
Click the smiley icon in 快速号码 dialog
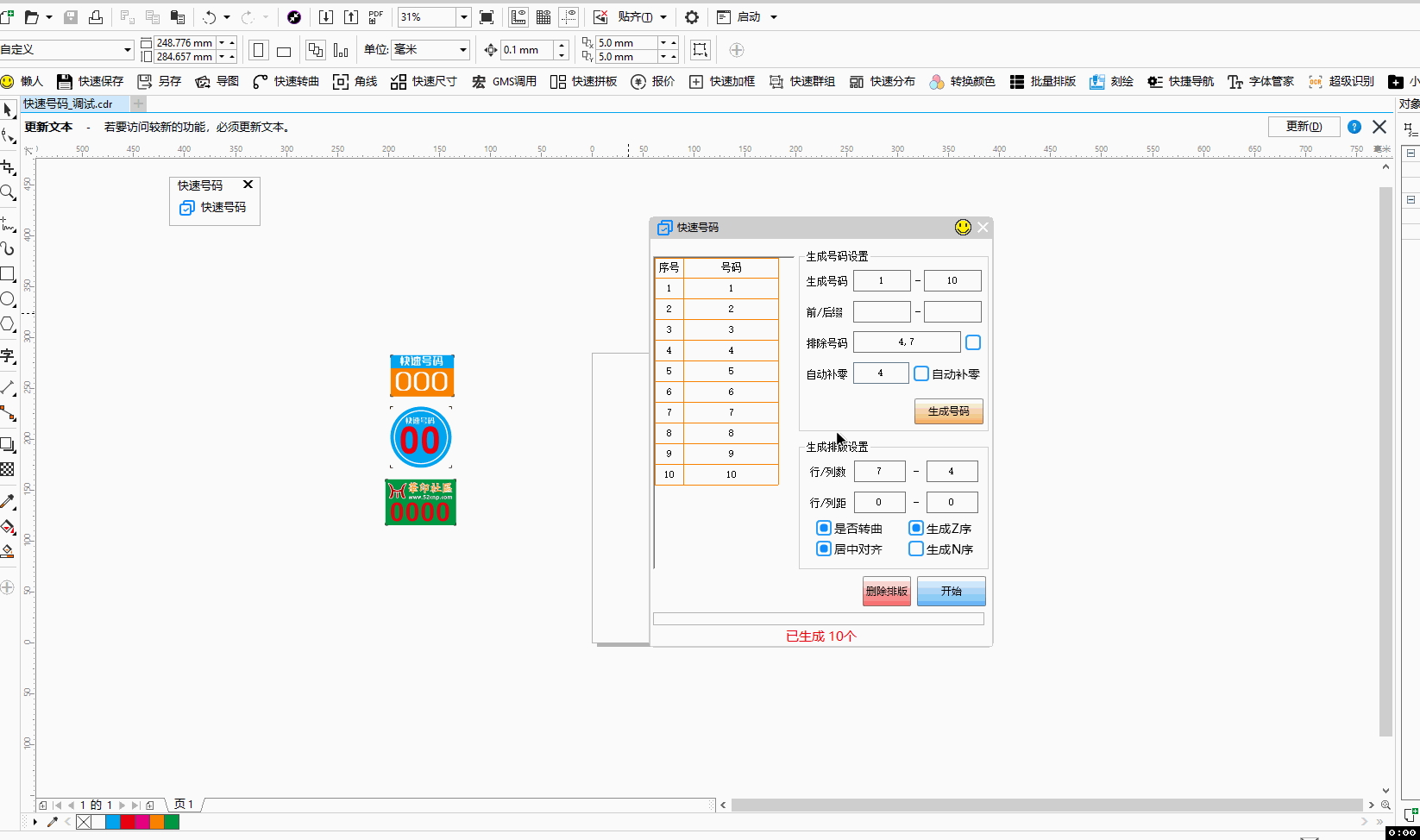tap(963, 227)
